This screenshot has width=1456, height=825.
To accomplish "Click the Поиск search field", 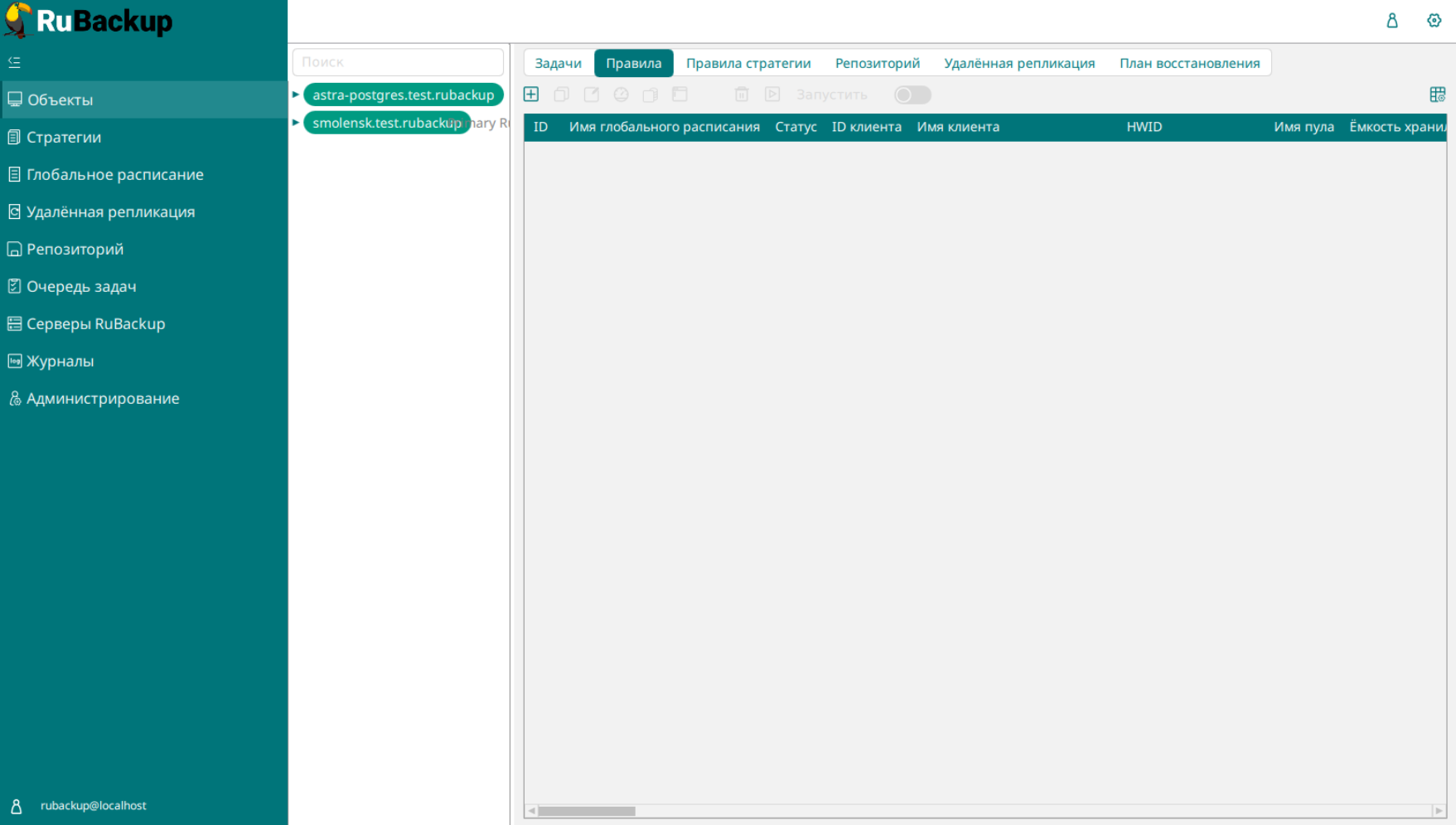I will [398, 62].
